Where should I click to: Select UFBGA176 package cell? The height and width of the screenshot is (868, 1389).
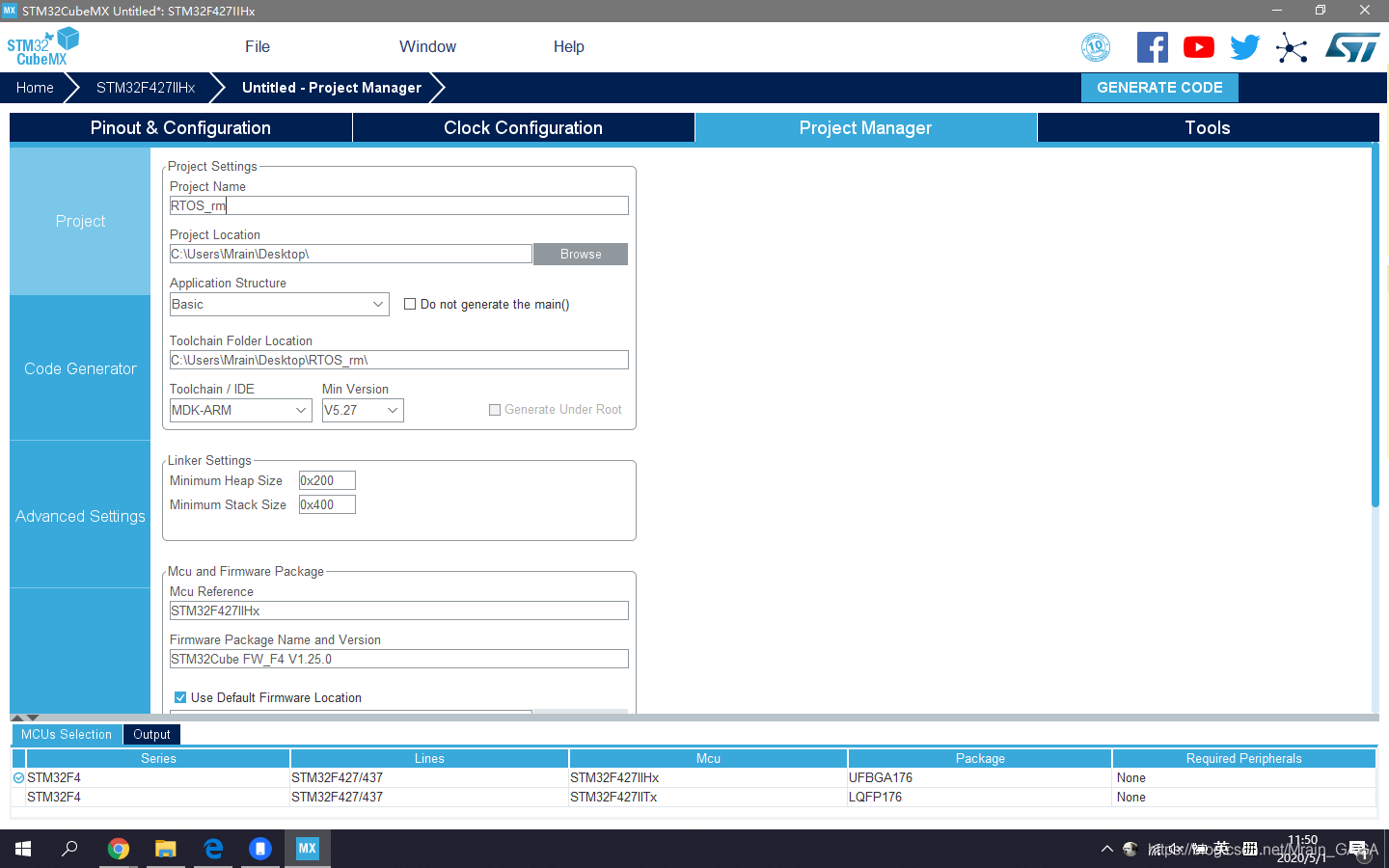980,777
